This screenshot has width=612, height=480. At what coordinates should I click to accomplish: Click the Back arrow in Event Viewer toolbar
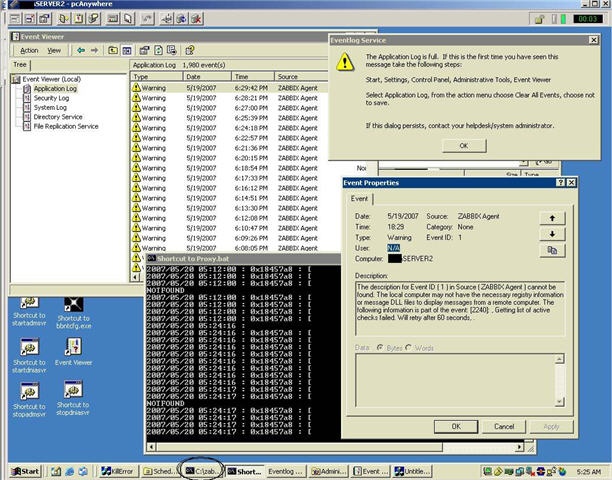pyautogui.click(x=81, y=50)
